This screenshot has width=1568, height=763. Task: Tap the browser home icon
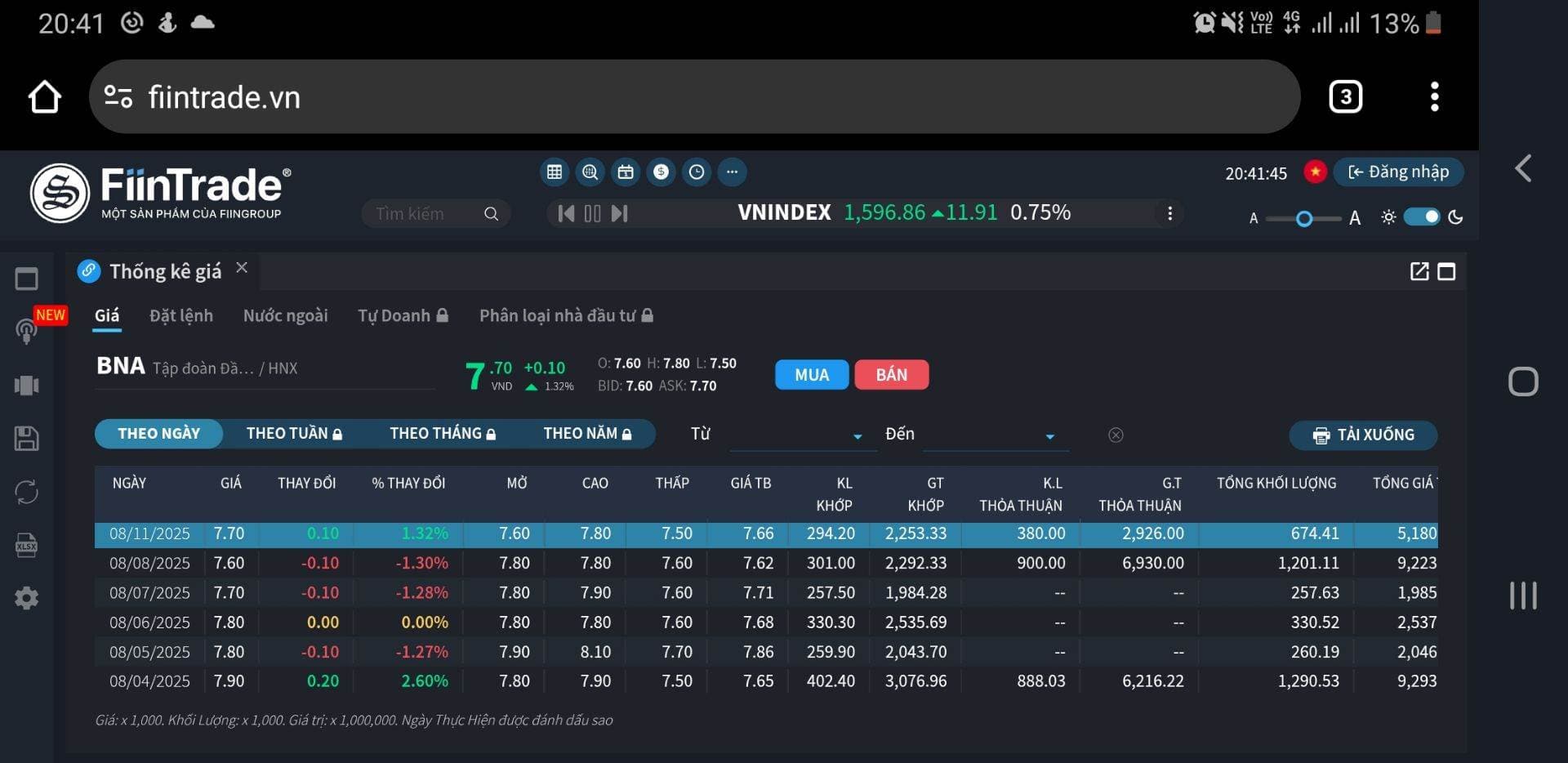tap(45, 96)
